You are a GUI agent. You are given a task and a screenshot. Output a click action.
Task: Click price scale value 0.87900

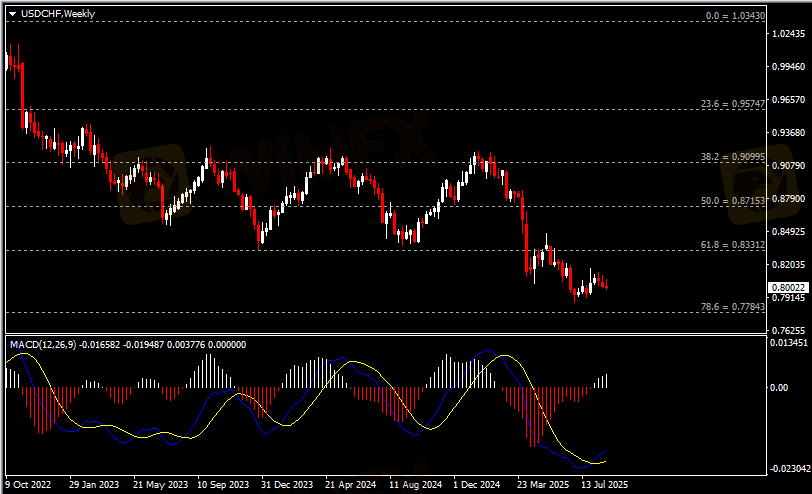tap(788, 199)
